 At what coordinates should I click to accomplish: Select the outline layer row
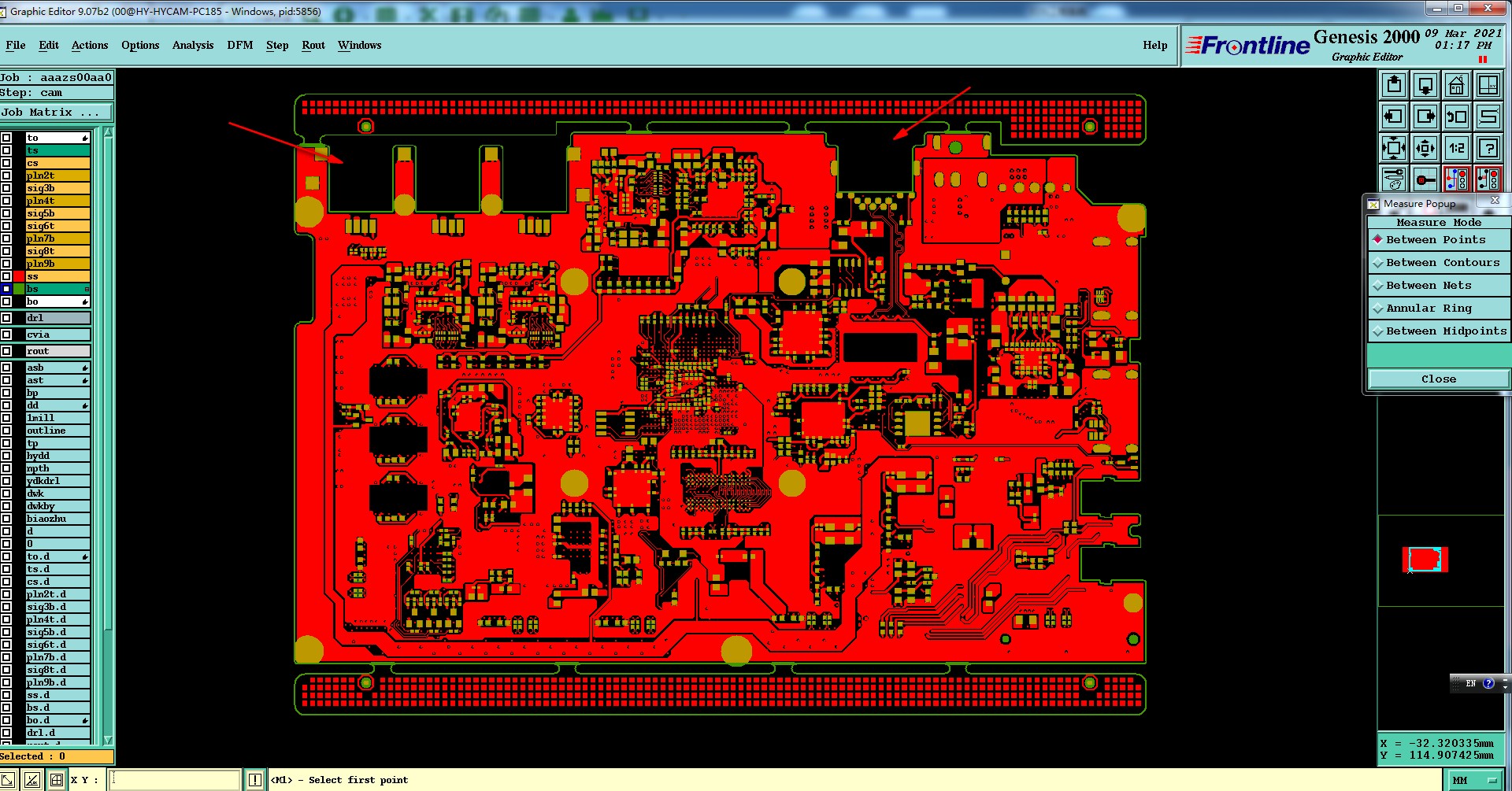click(x=57, y=431)
